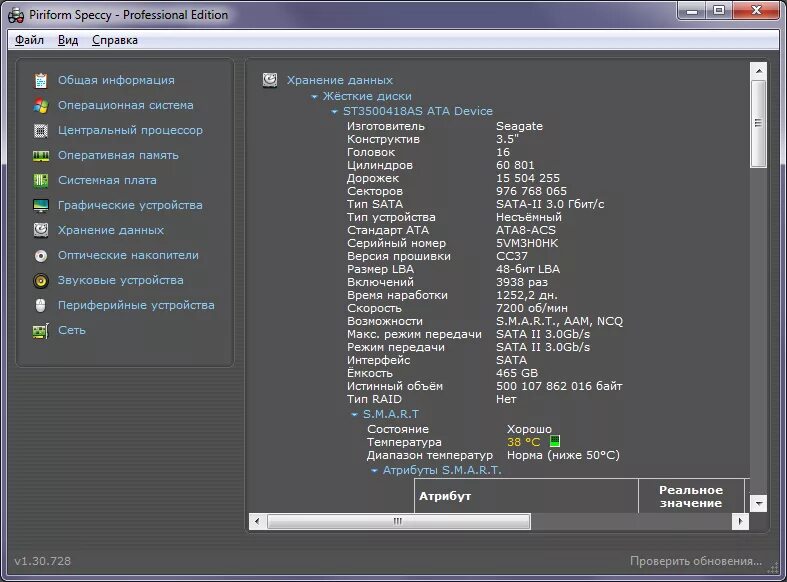
Task: Click the Норма (ниже 50°C) value
Action: [x=563, y=455]
